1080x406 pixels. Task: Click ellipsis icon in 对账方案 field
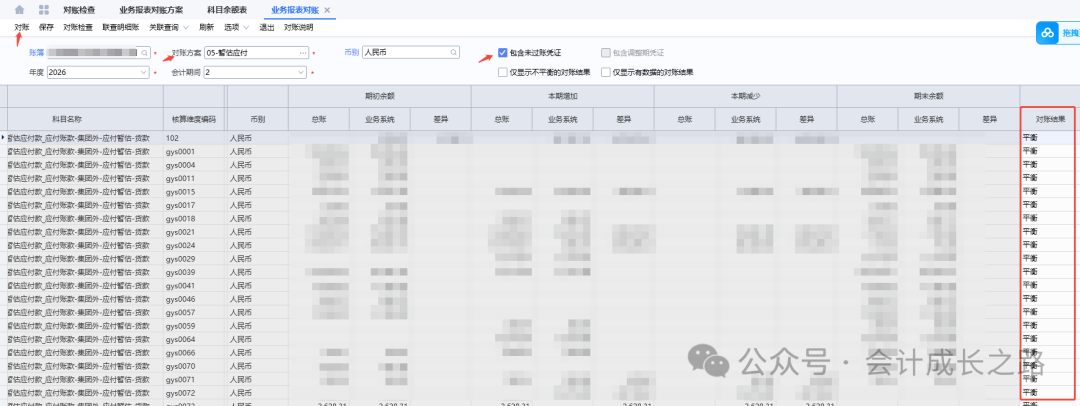point(302,52)
